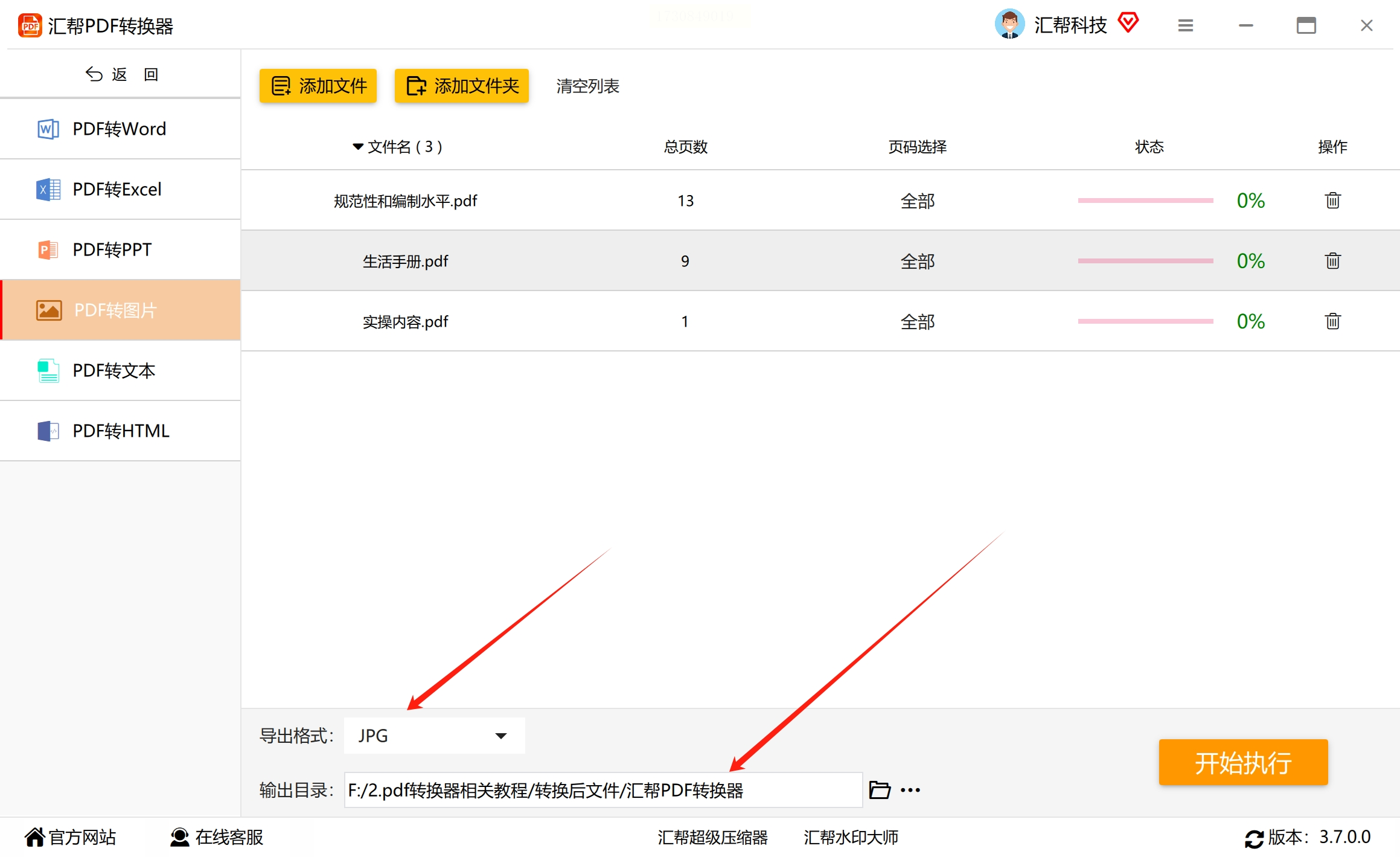
Task: Click the 输出目录 path input field
Action: click(603, 790)
